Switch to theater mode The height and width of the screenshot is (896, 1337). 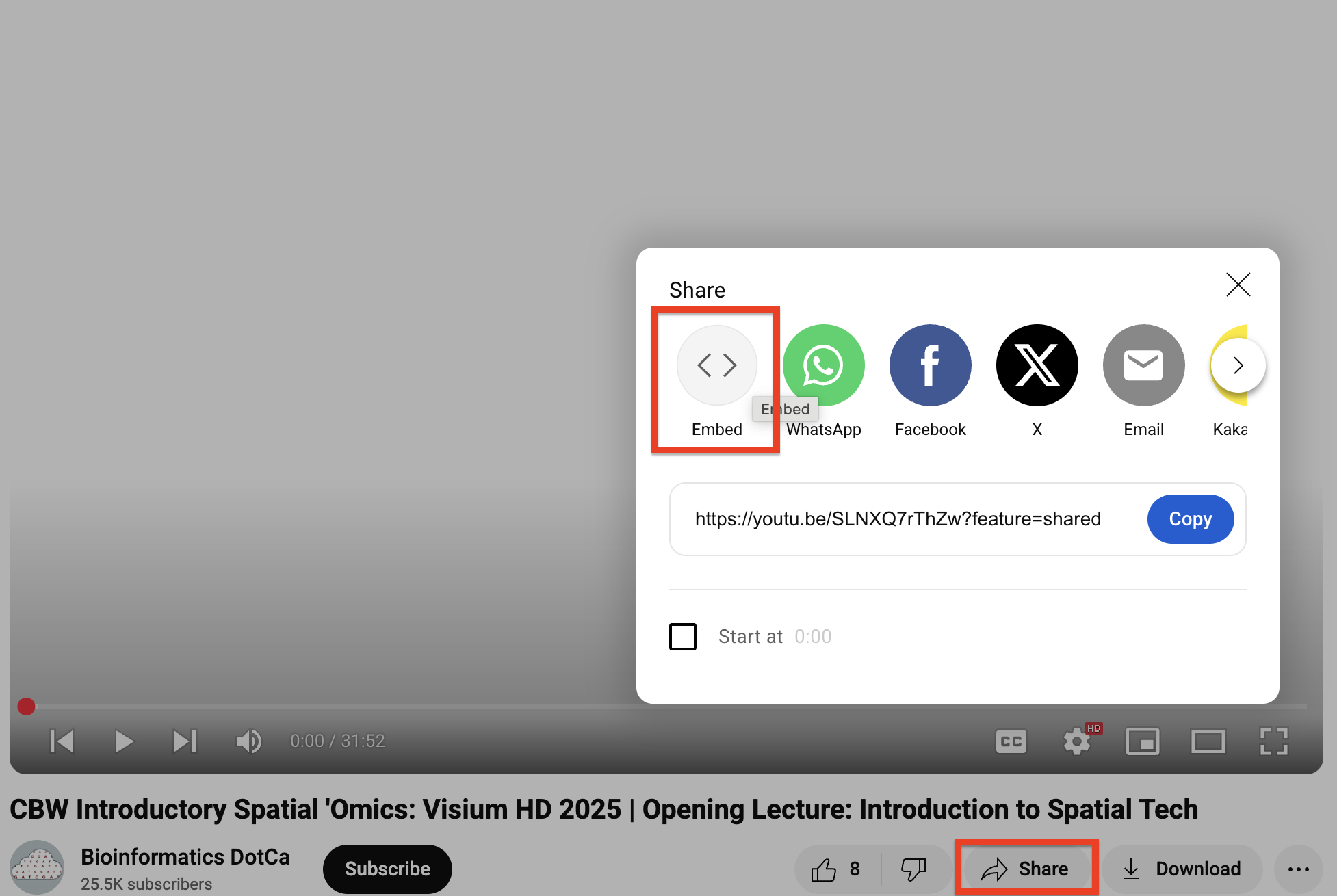(1208, 741)
